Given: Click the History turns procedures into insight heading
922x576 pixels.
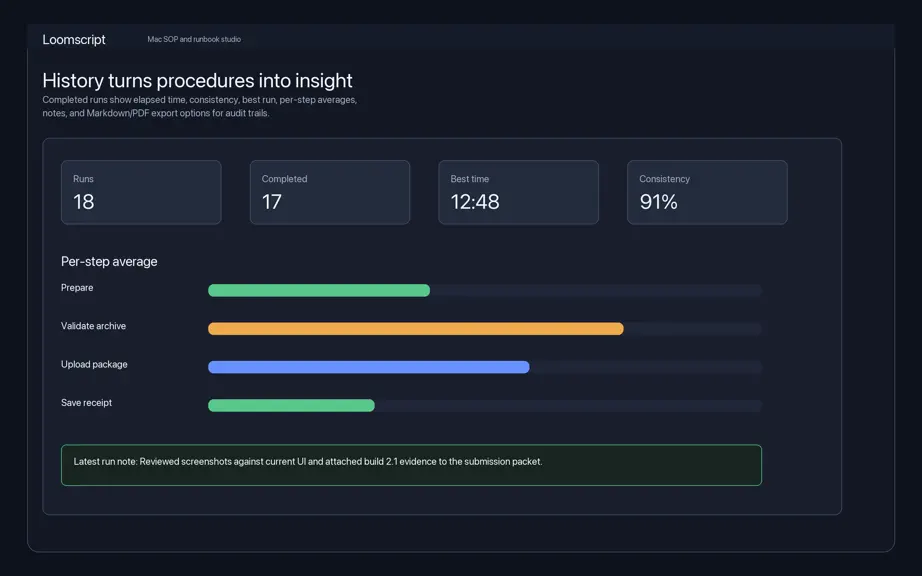Looking at the screenshot, I should tap(198, 81).
